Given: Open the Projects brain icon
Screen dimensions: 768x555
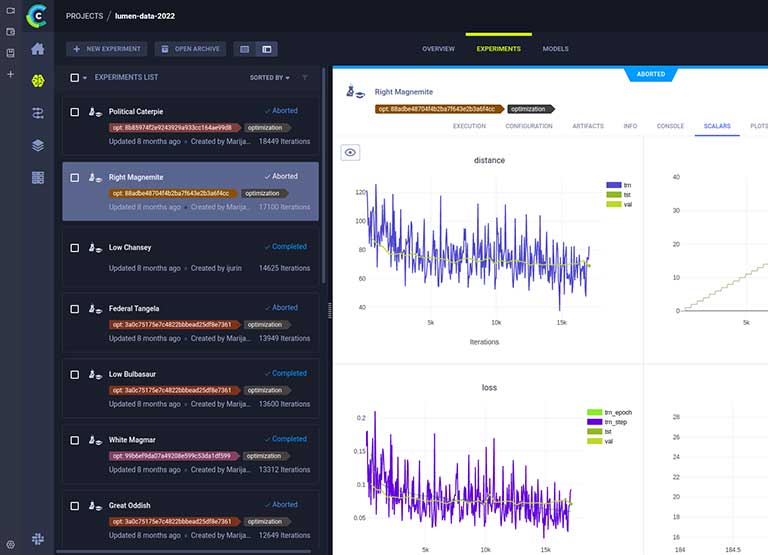Looking at the screenshot, I should click(38, 81).
